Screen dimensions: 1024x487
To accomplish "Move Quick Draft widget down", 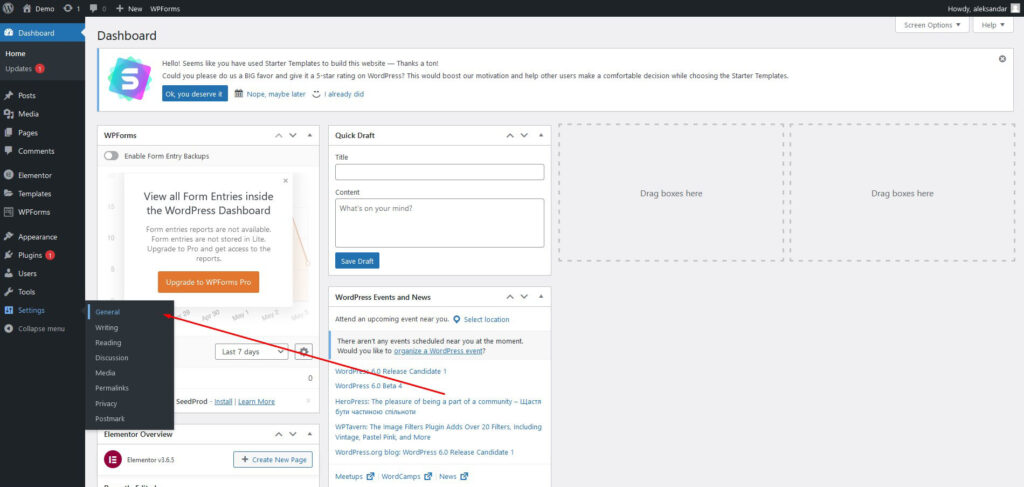I will tap(524, 135).
